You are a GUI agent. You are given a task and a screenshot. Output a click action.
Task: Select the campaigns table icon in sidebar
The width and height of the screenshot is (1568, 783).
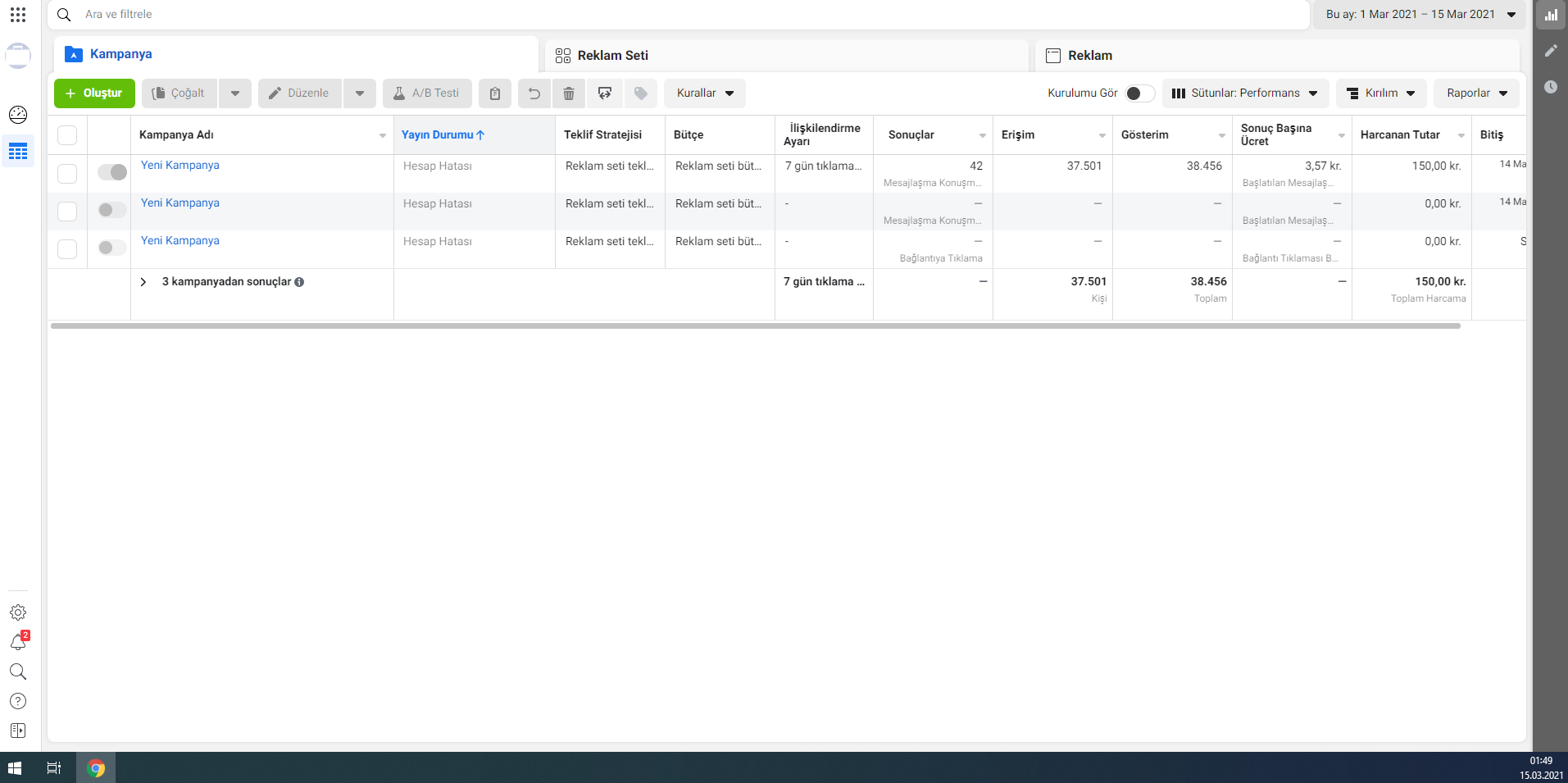tap(18, 152)
